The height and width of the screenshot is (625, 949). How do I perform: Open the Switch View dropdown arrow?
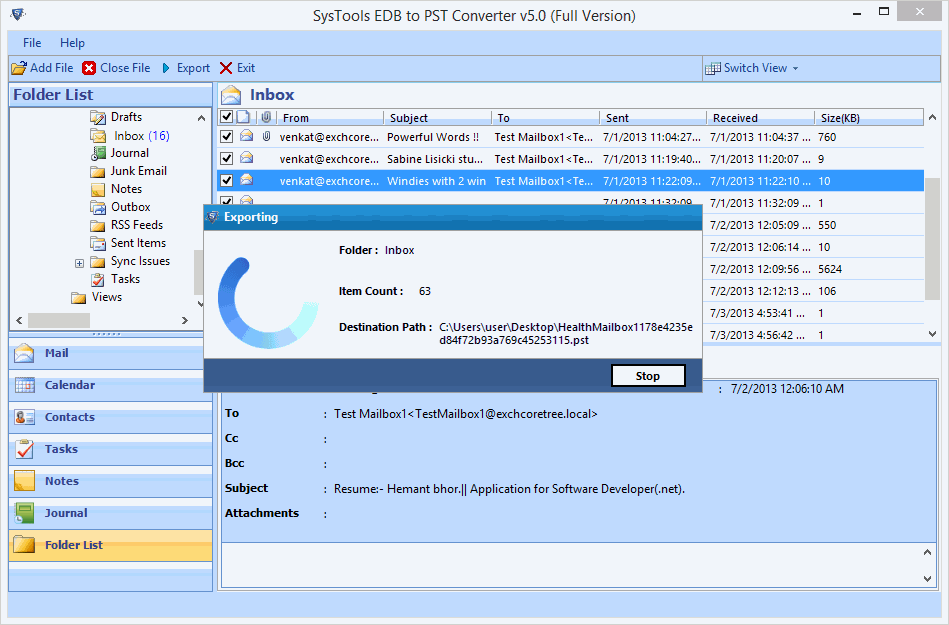pos(795,68)
